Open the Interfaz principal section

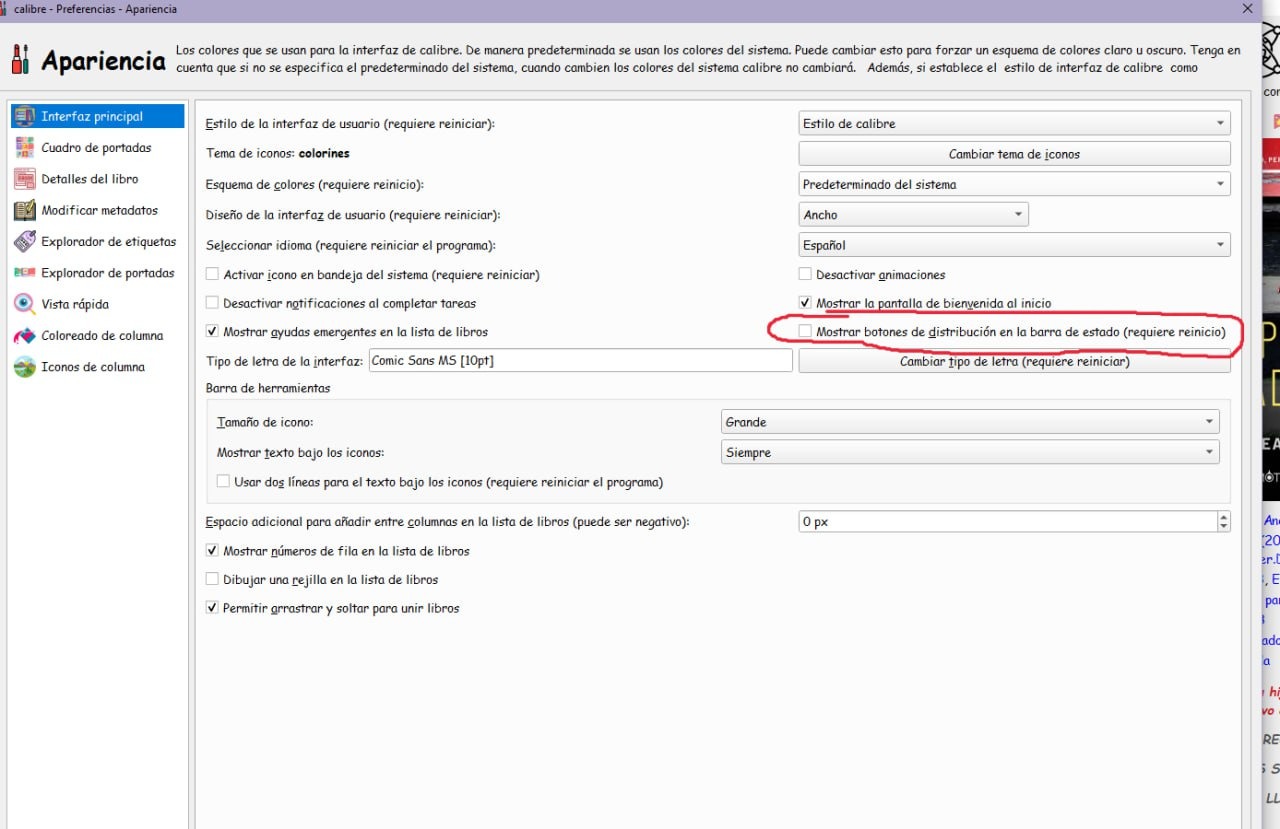click(x=97, y=116)
